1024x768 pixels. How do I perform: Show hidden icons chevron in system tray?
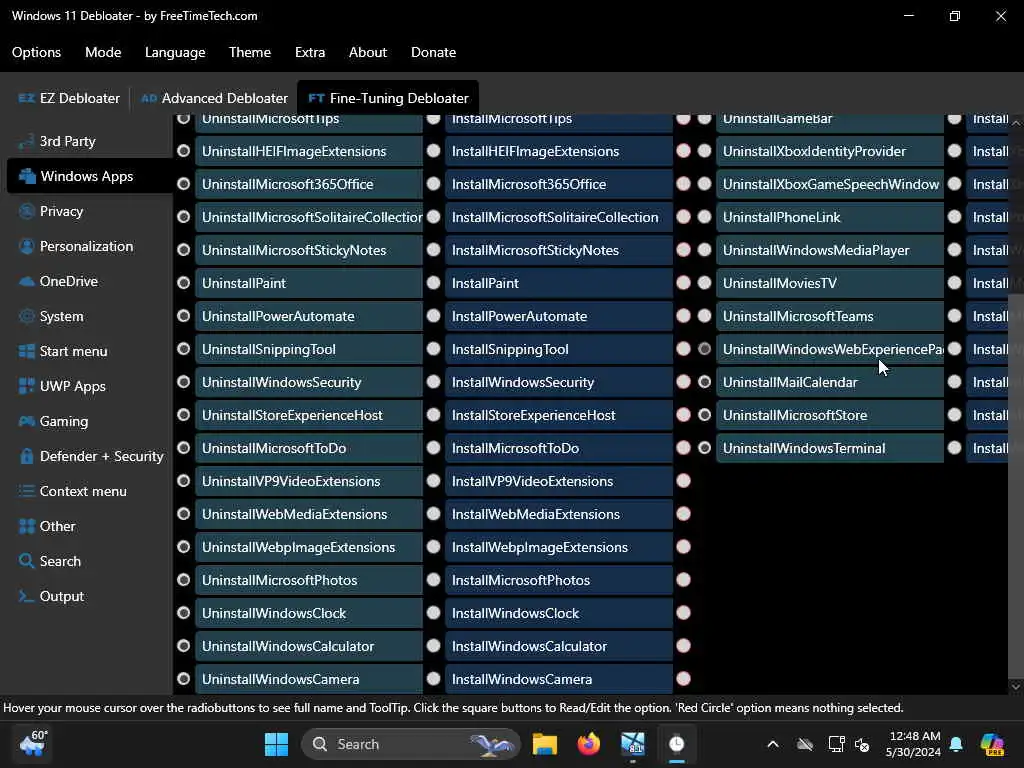[773, 744]
